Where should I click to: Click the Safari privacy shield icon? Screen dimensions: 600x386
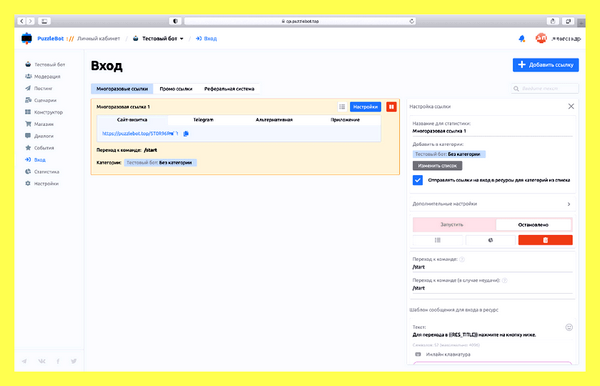click(x=175, y=21)
